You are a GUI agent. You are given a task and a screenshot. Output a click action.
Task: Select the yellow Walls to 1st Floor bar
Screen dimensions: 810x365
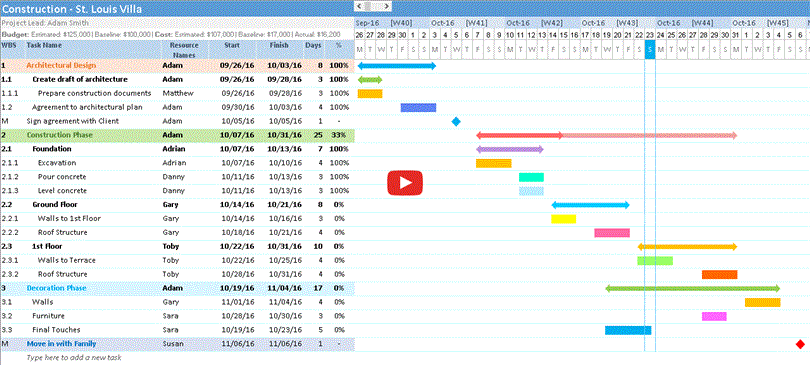564,219
